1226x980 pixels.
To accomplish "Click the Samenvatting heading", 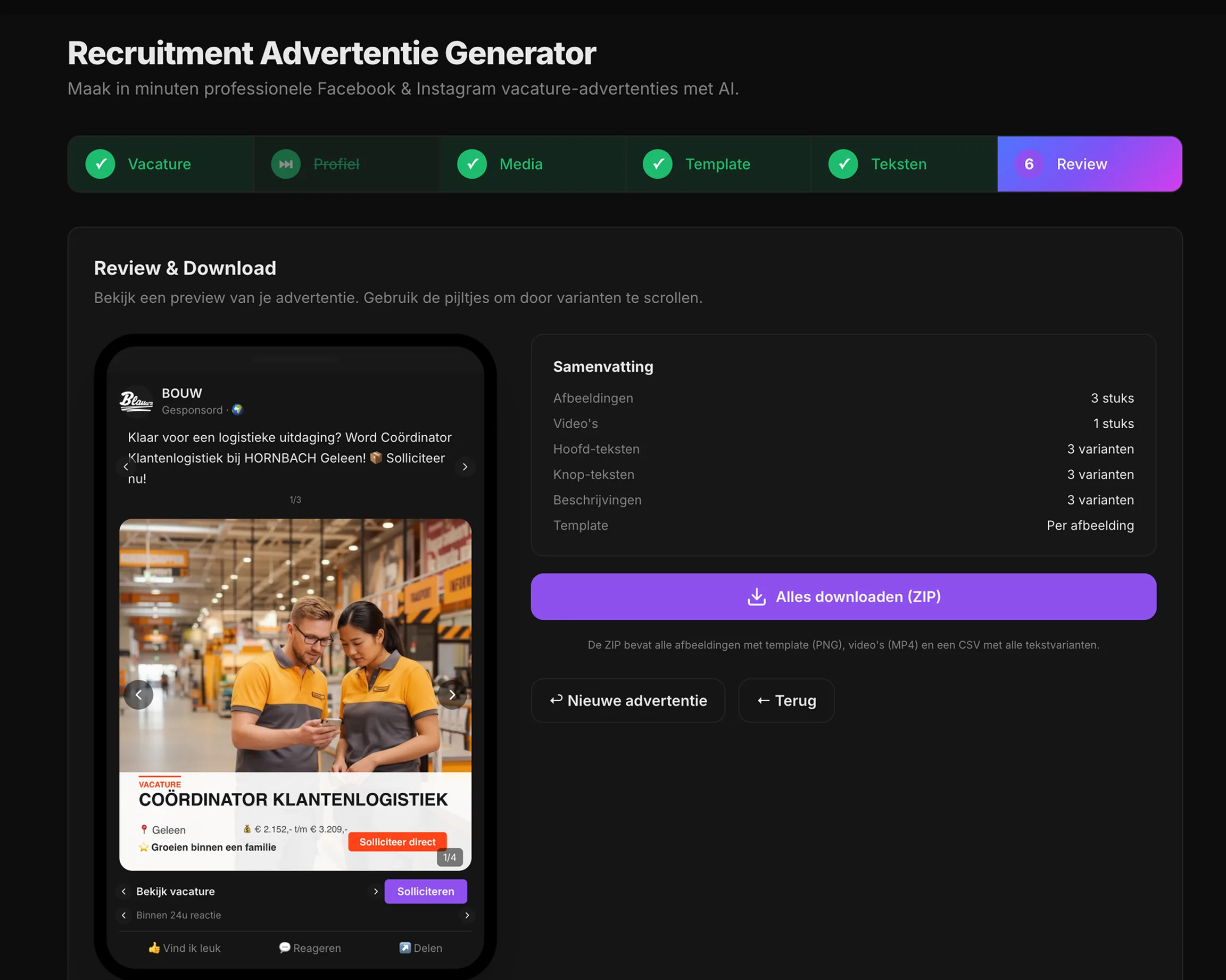I will [x=603, y=367].
